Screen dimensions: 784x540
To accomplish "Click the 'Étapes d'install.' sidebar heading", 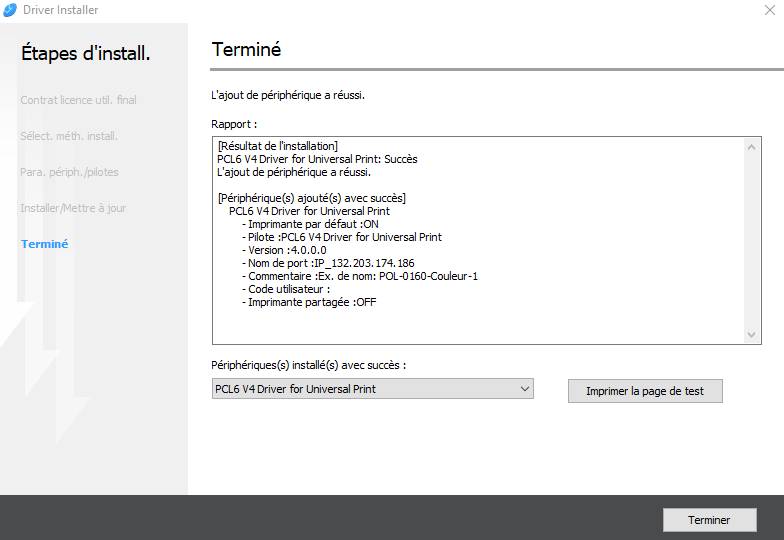I will [86, 54].
